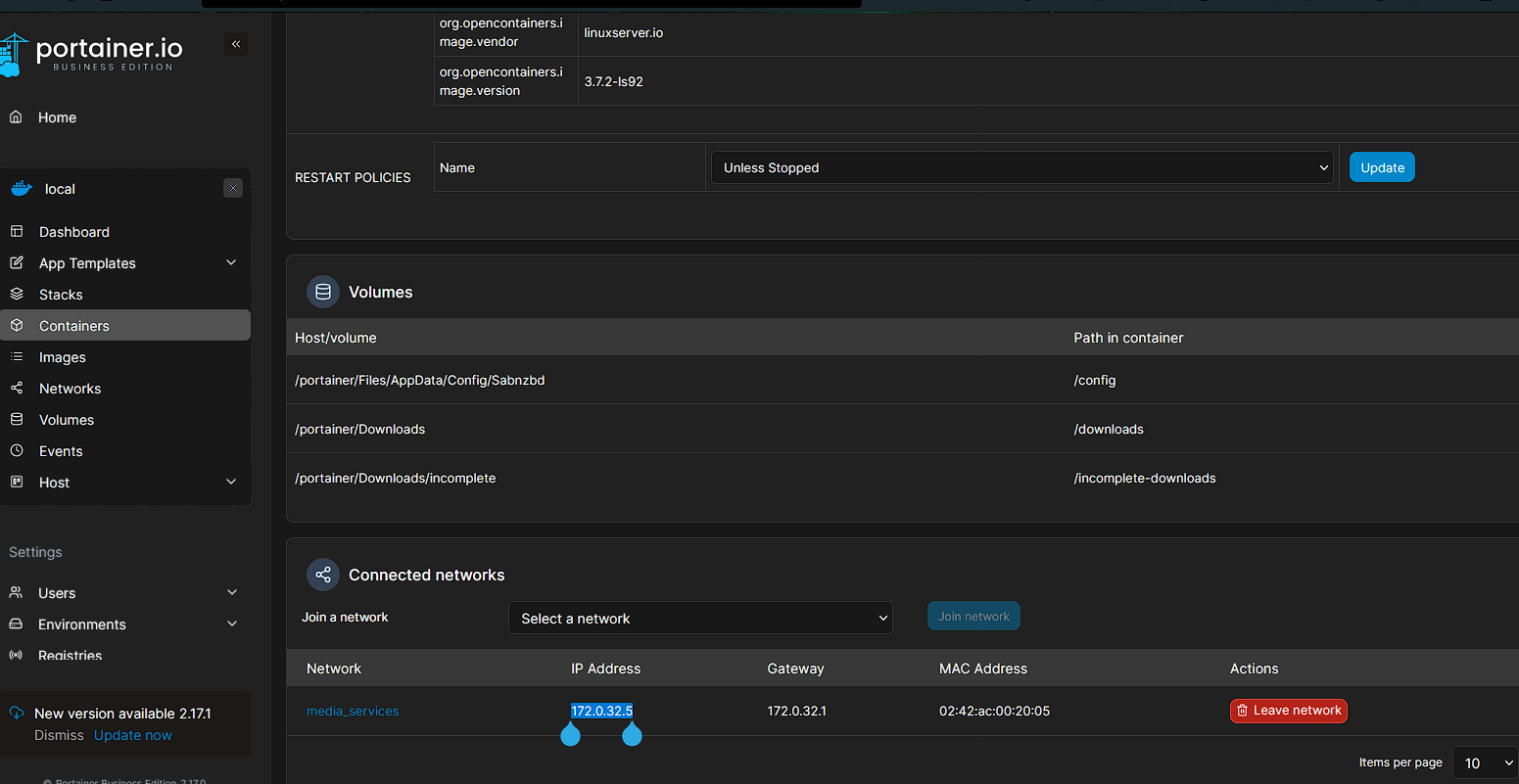The width and height of the screenshot is (1519, 784).
Task: Open the Items per page dropdown
Action: [1485, 762]
